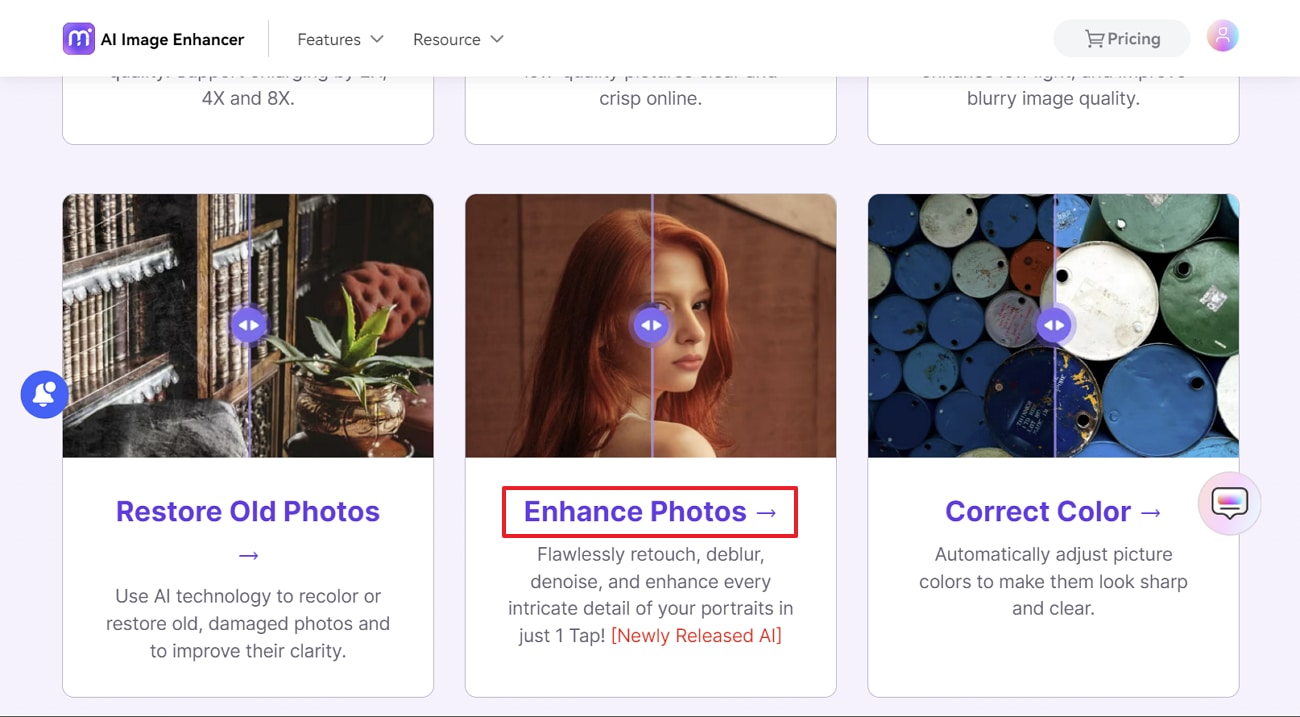The height and width of the screenshot is (717, 1300).
Task: Open the Enhance Photos link
Action: pyautogui.click(x=650, y=512)
